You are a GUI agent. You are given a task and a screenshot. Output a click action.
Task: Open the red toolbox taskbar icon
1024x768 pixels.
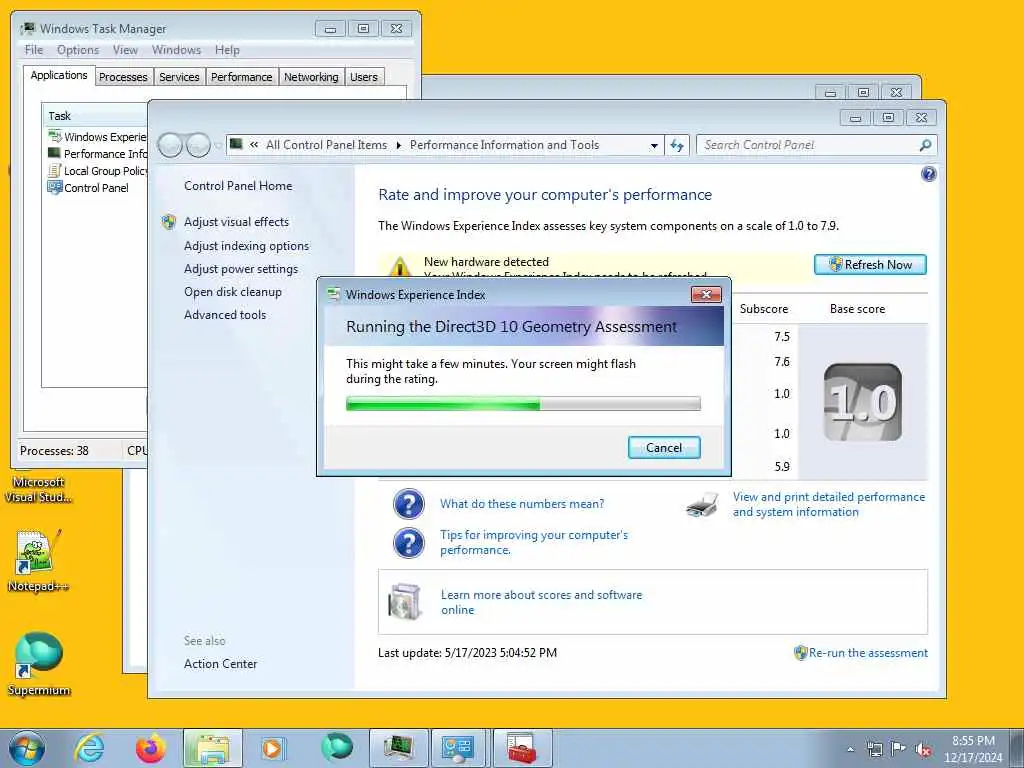click(x=522, y=748)
